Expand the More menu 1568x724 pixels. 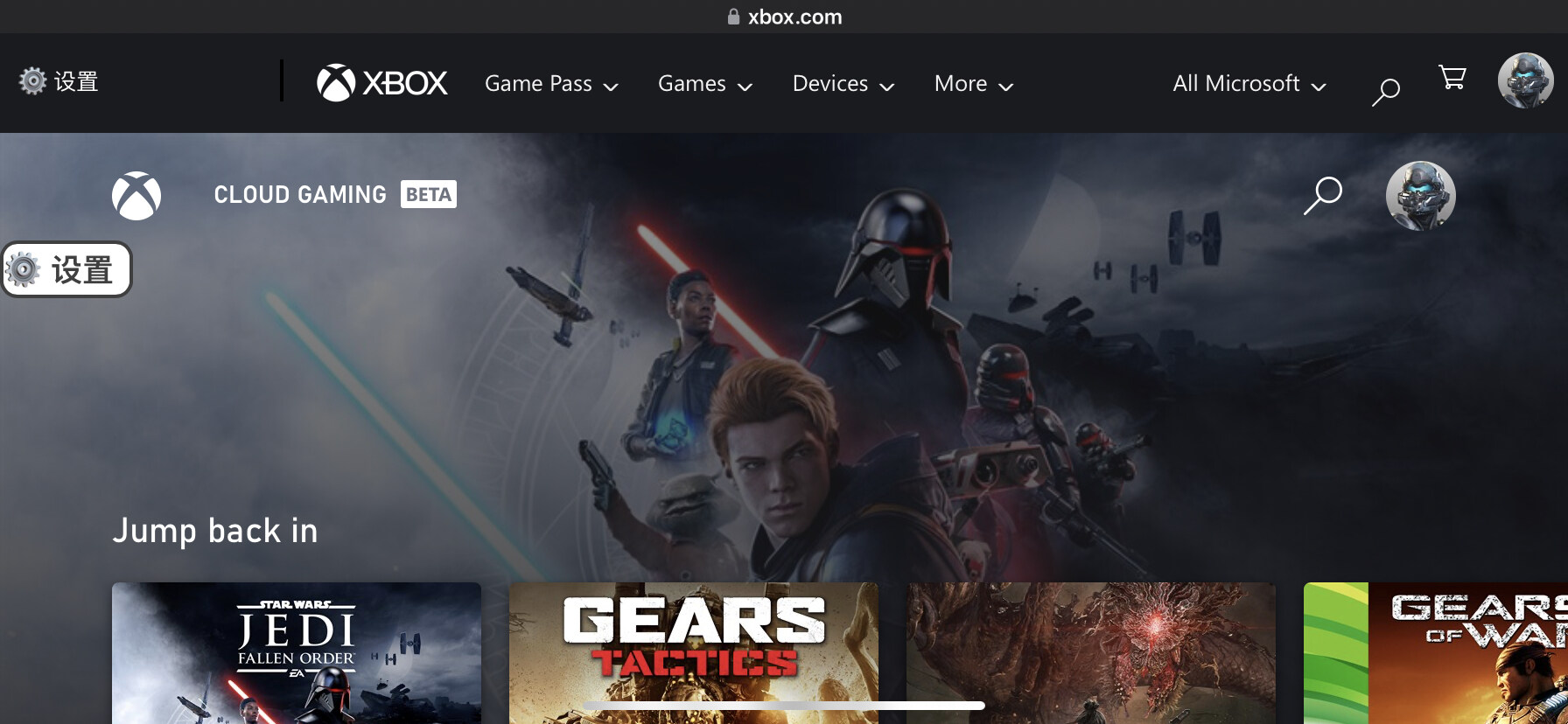(974, 84)
